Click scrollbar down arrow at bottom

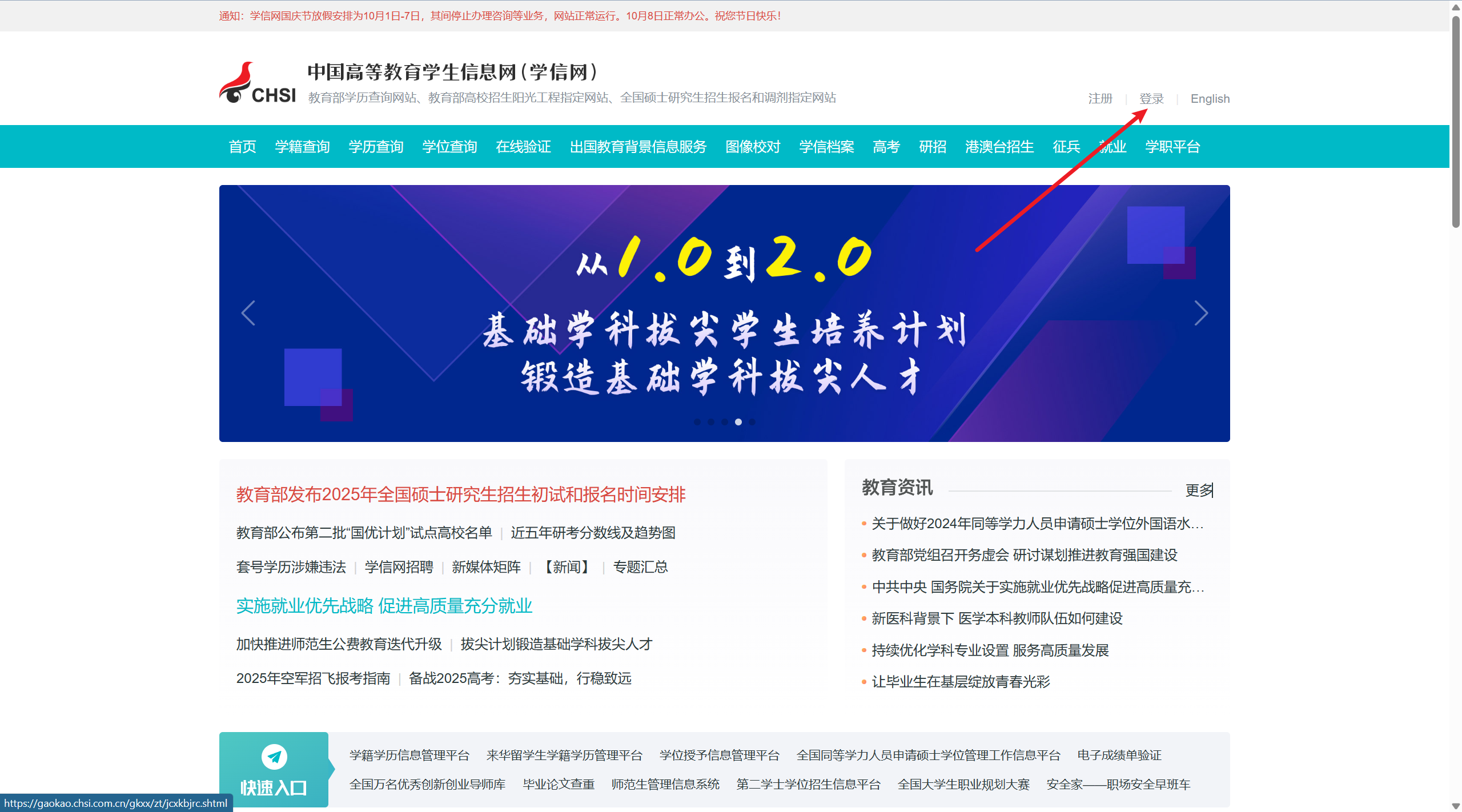pyautogui.click(x=1455, y=806)
